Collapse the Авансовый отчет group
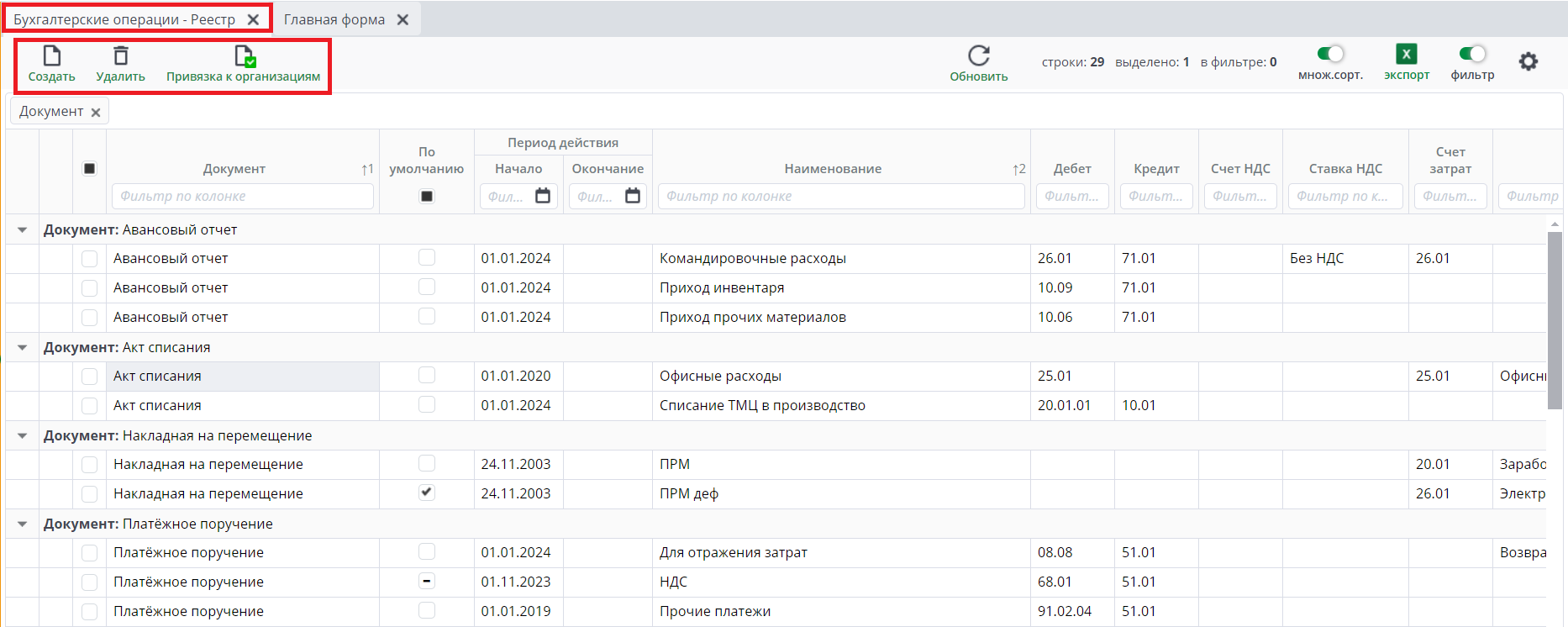The image size is (1568, 627). tap(23, 230)
